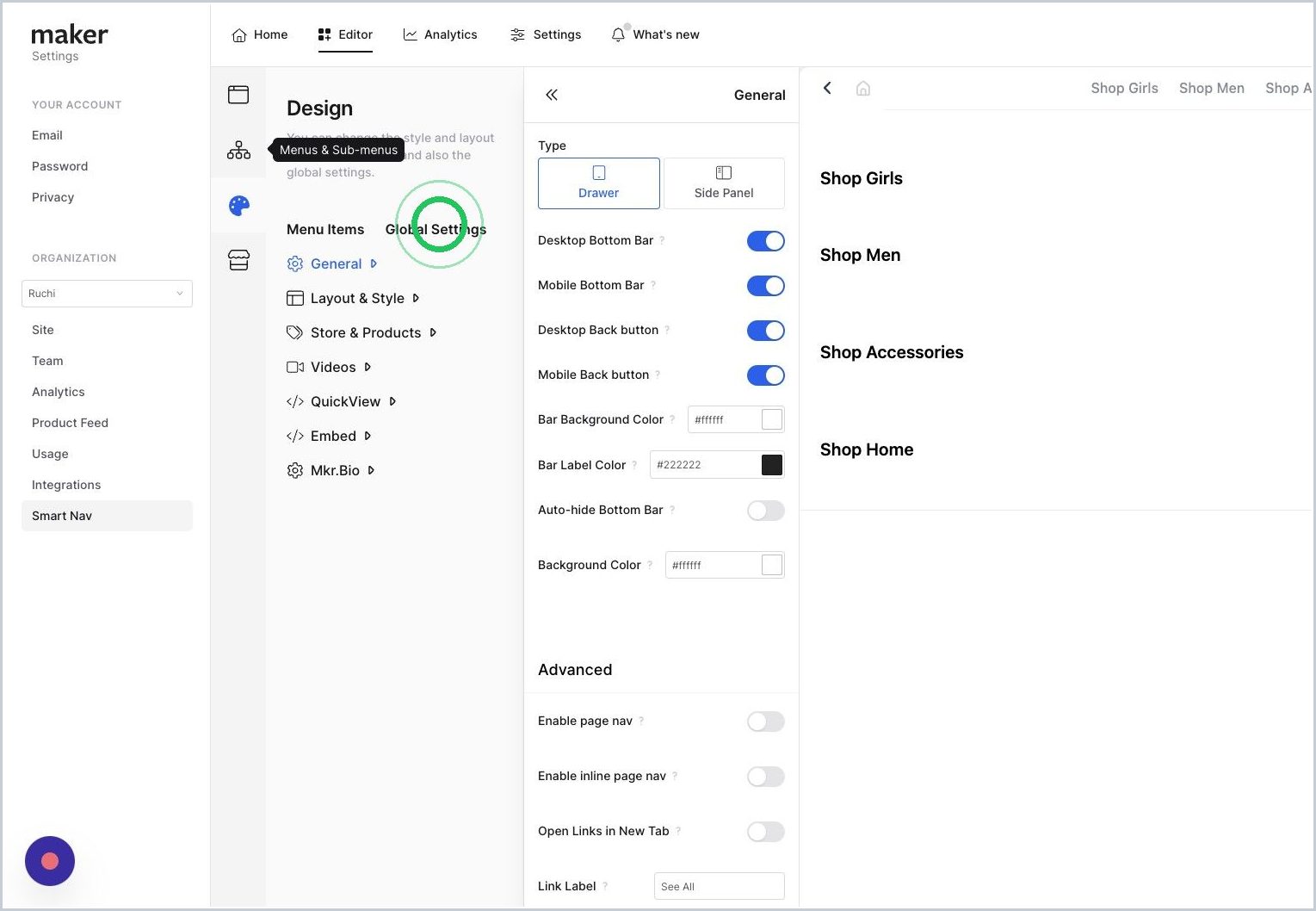
Task: Open the store icon in sidebar
Action: [238, 260]
